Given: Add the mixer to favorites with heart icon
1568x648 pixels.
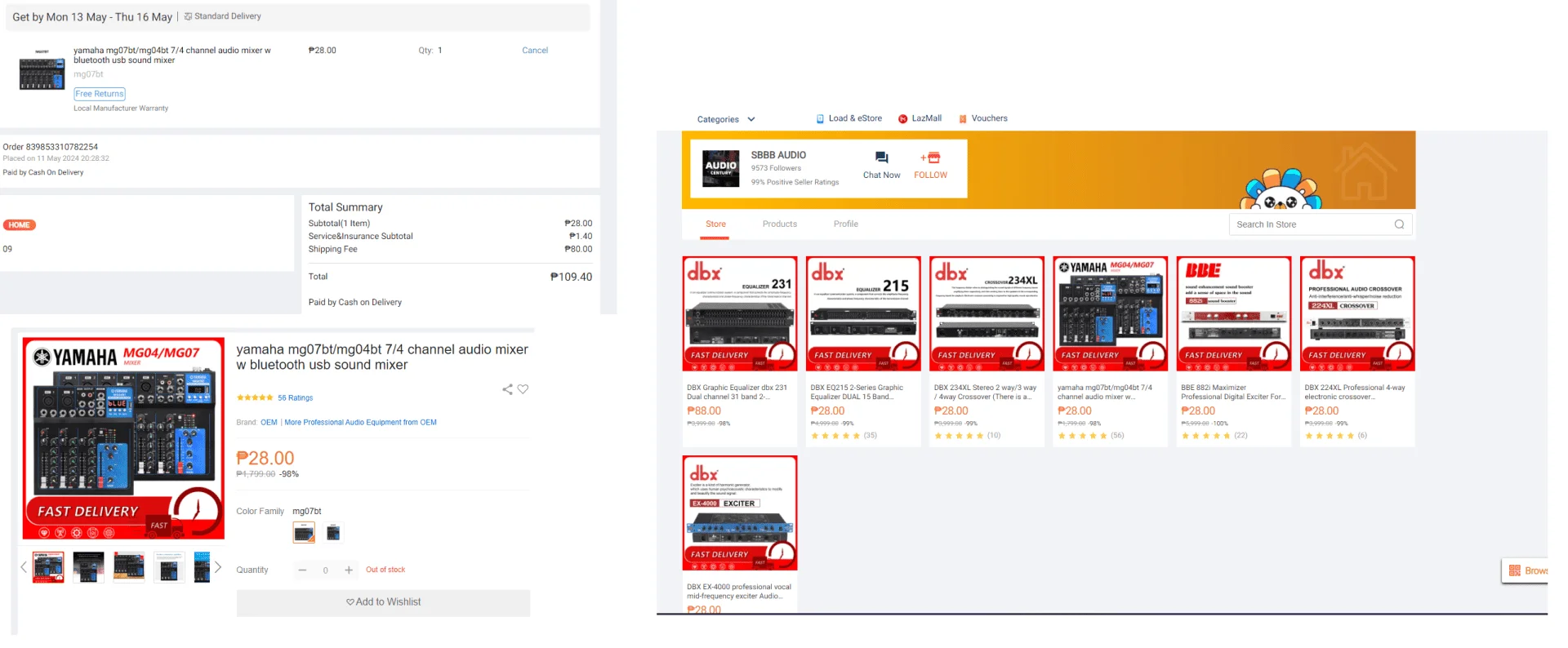Looking at the screenshot, I should pyautogui.click(x=523, y=389).
